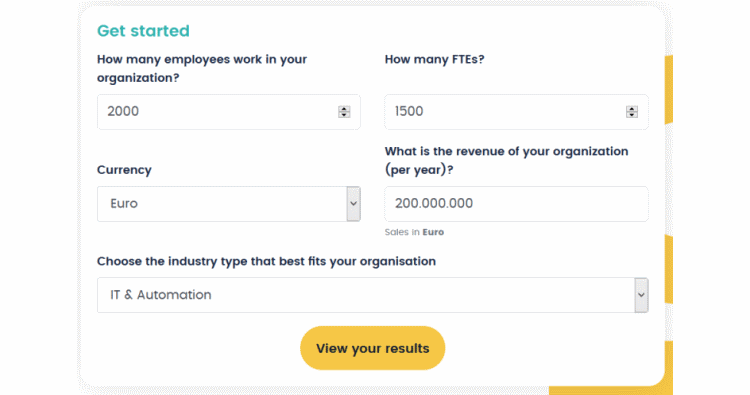Select the Euro currency combo box

tap(229, 204)
